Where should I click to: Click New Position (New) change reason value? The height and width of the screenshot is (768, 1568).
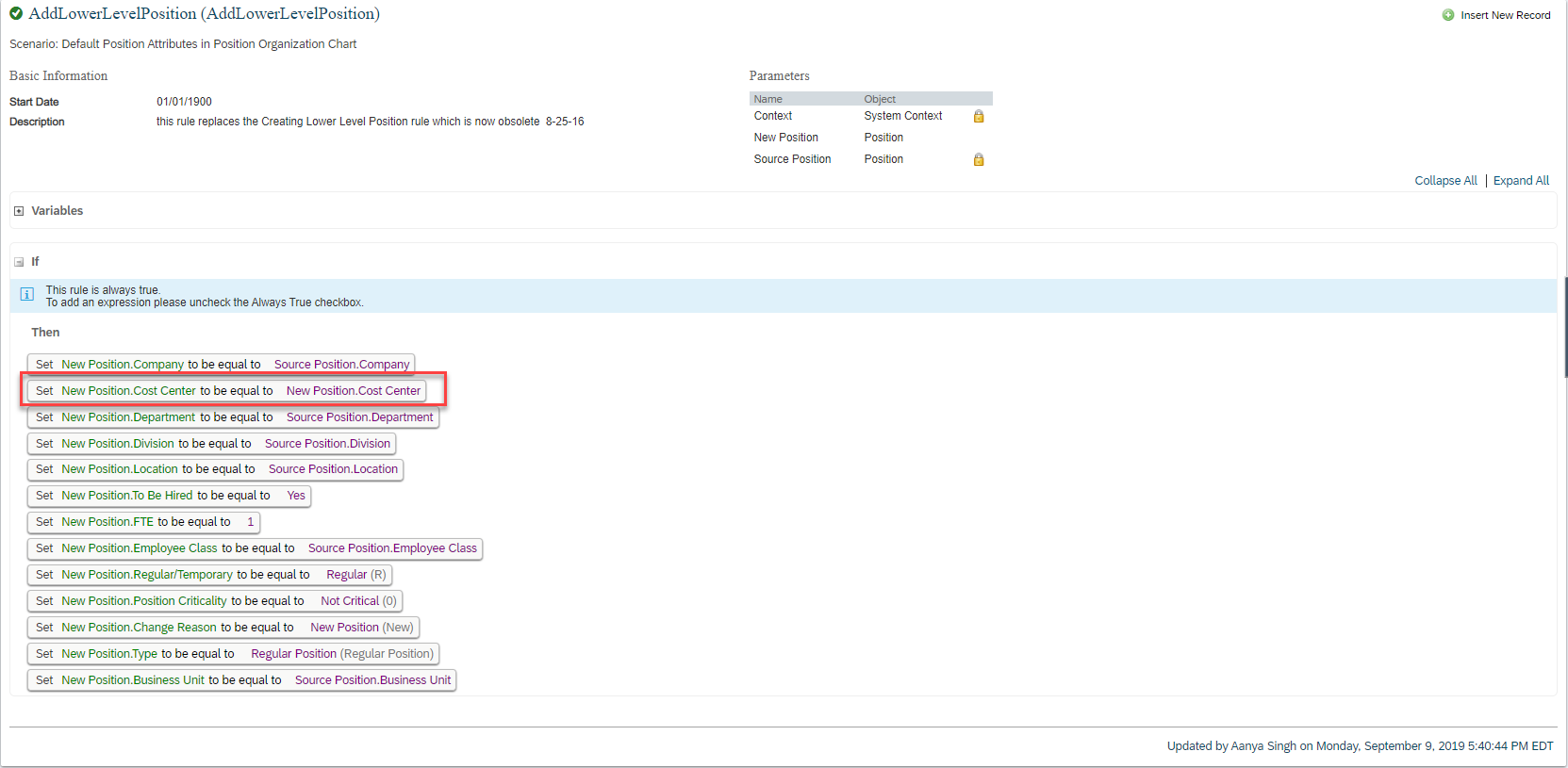point(362,628)
